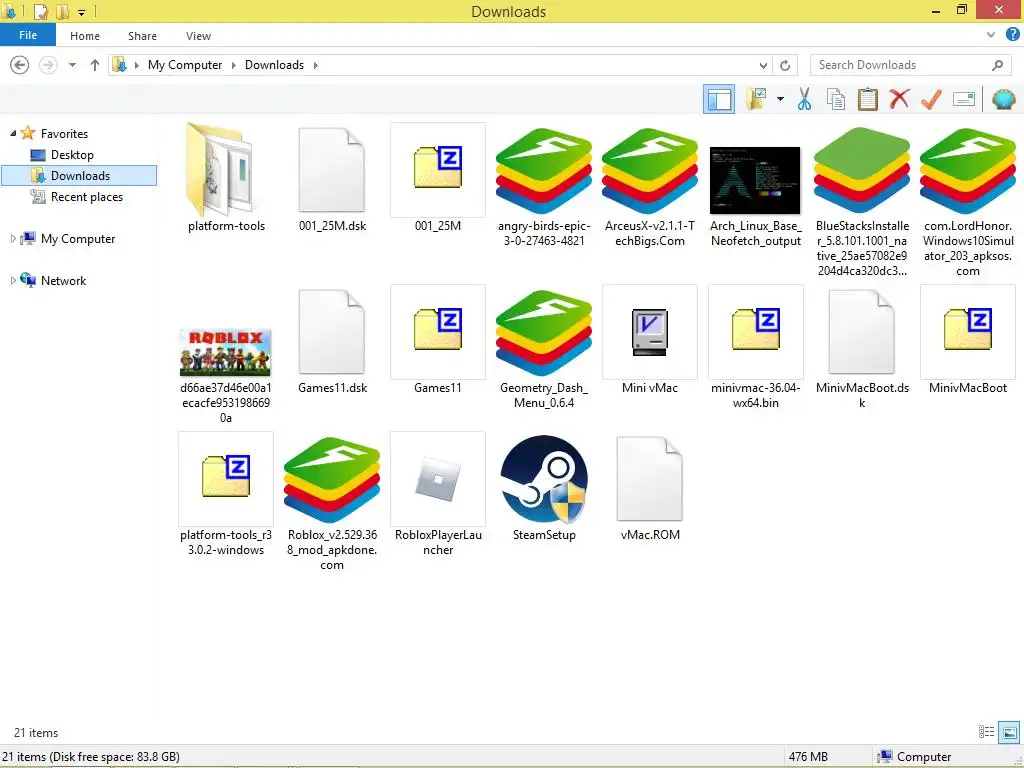Refresh the Downloads folder
This screenshot has height=768, width=1024.
785,65
